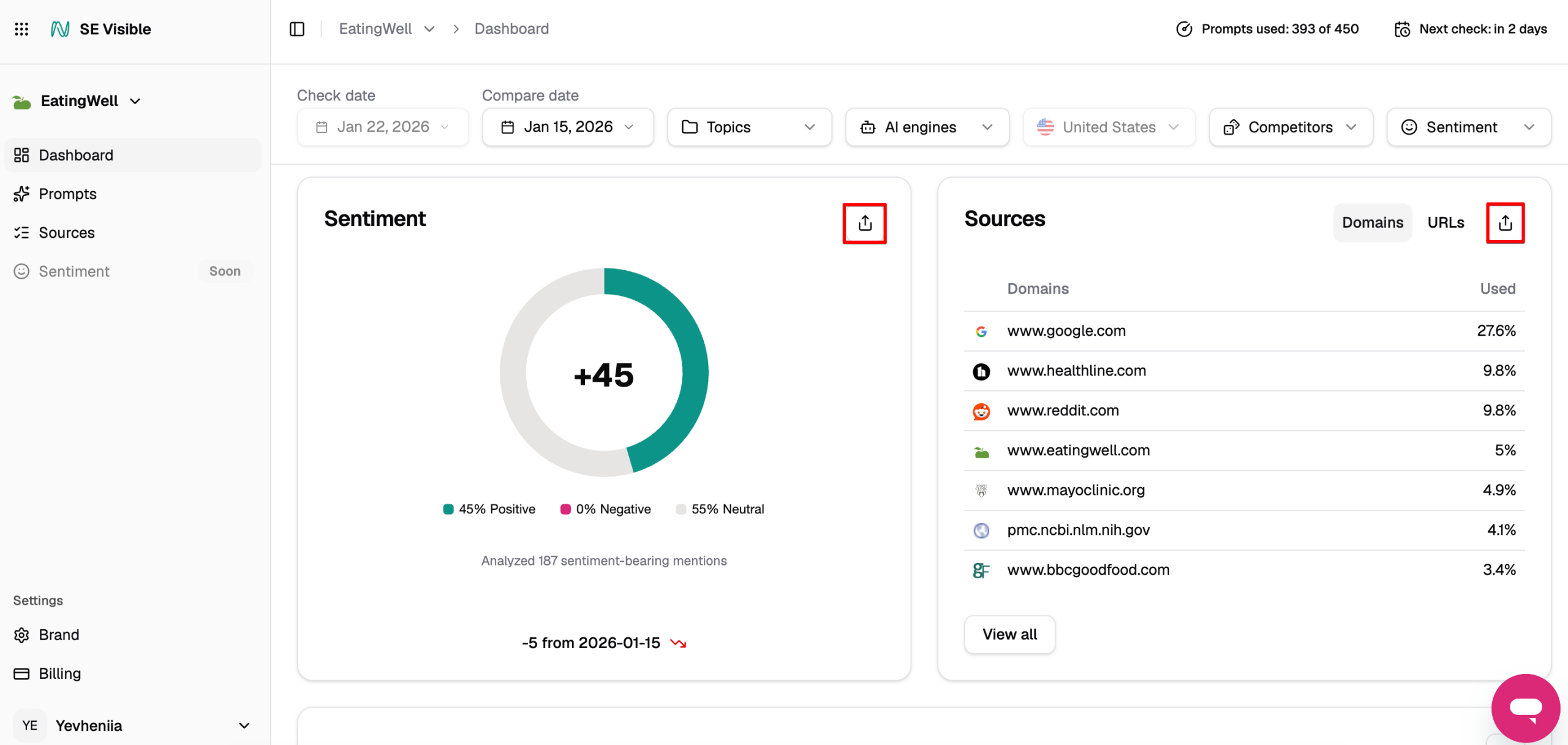Click the export icon on the Sentiment card
The image size is (1568, 745).
click(864, 223)
